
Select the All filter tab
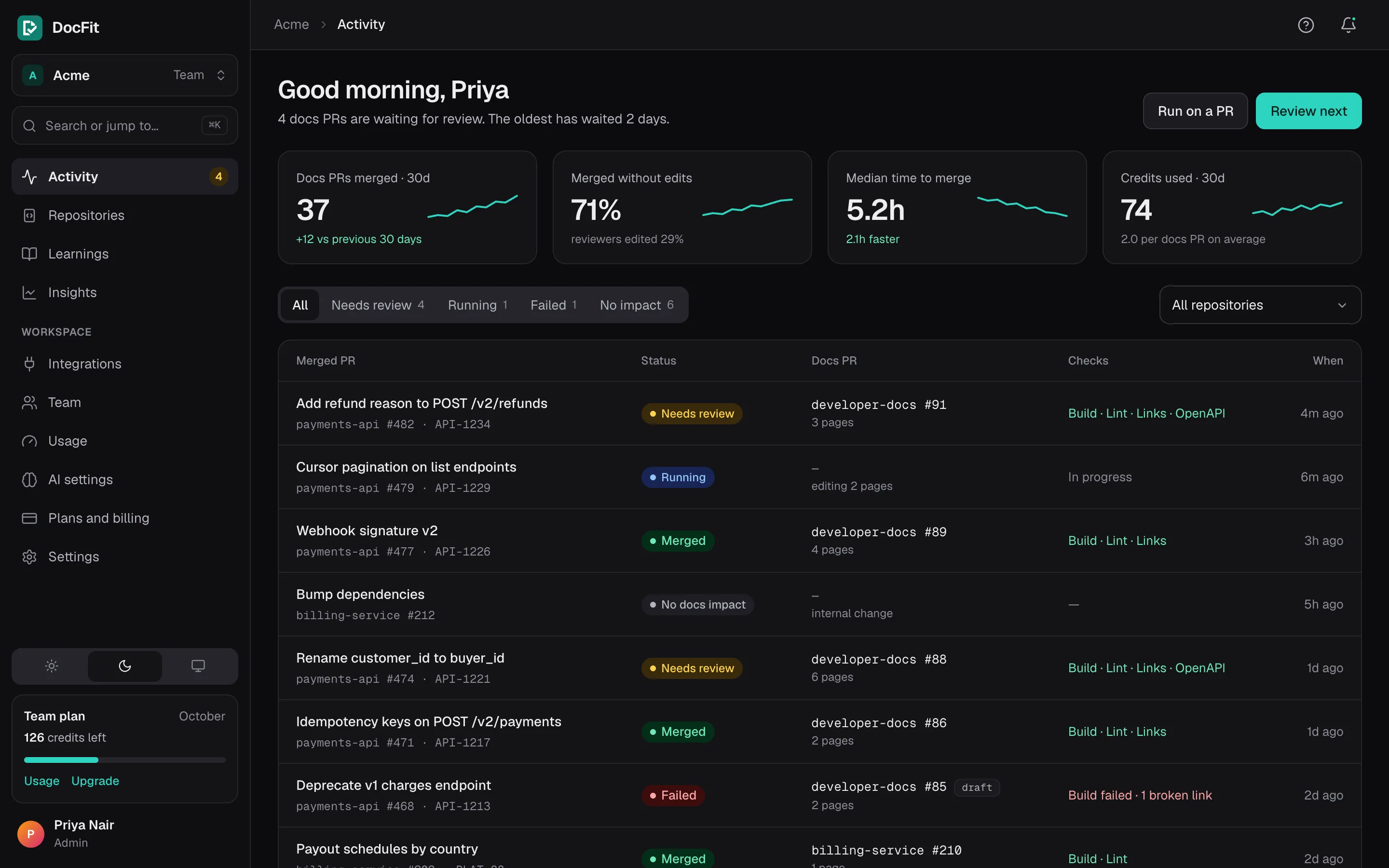(x=300, y=305)
